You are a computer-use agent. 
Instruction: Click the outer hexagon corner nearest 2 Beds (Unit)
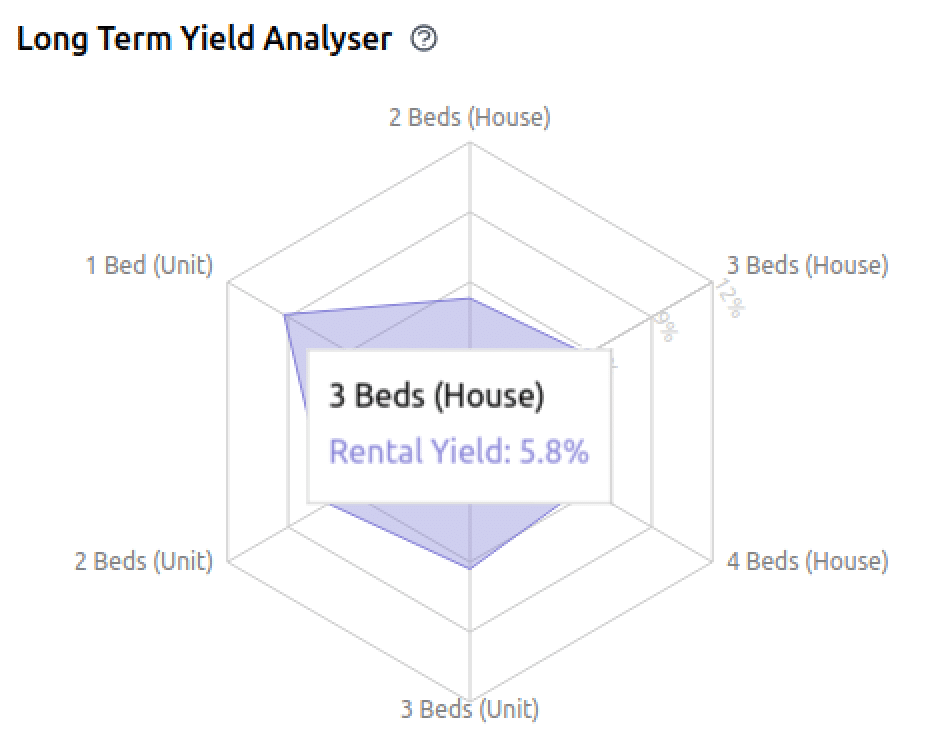coord(227,560)
